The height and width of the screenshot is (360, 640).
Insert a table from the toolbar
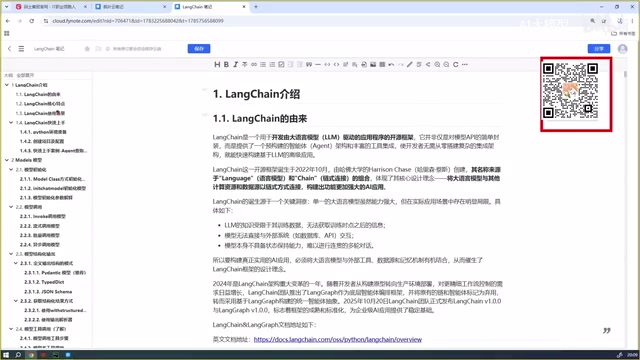click(x=382, y=64)
